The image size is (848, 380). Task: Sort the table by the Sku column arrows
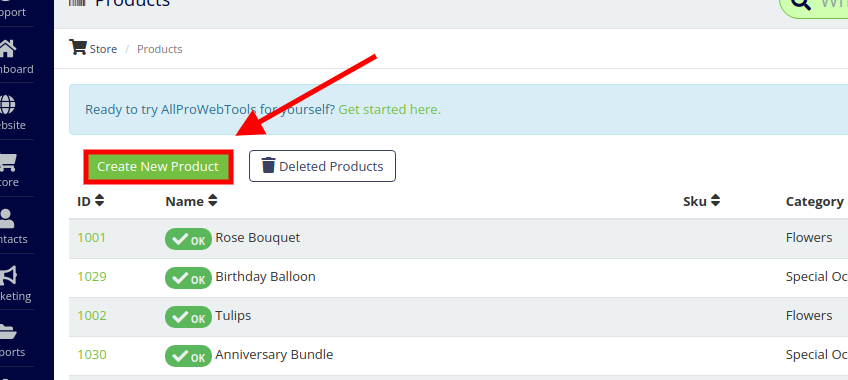point(715,201)
